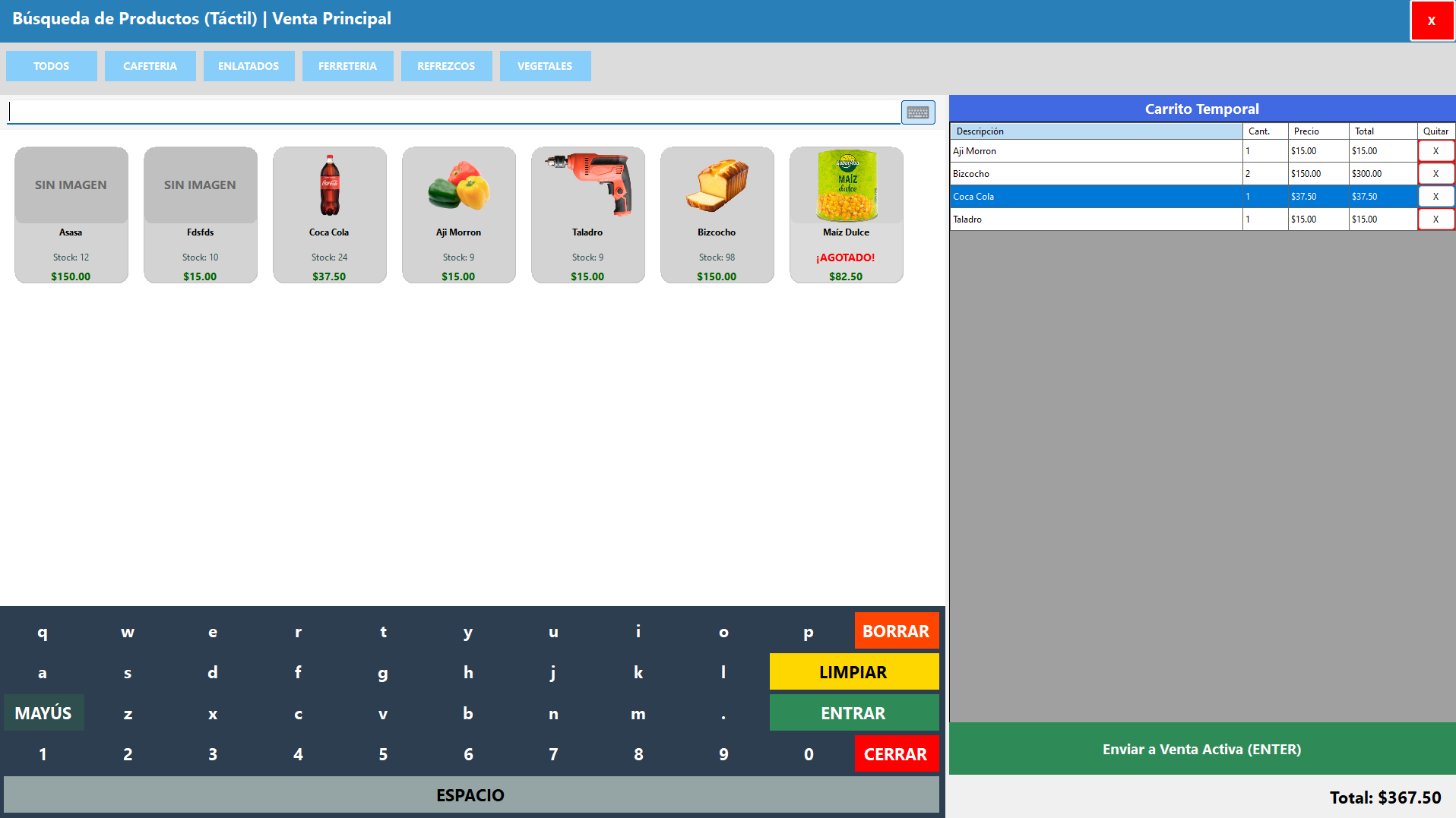Tap the k key on keyboard

[638, 672]
